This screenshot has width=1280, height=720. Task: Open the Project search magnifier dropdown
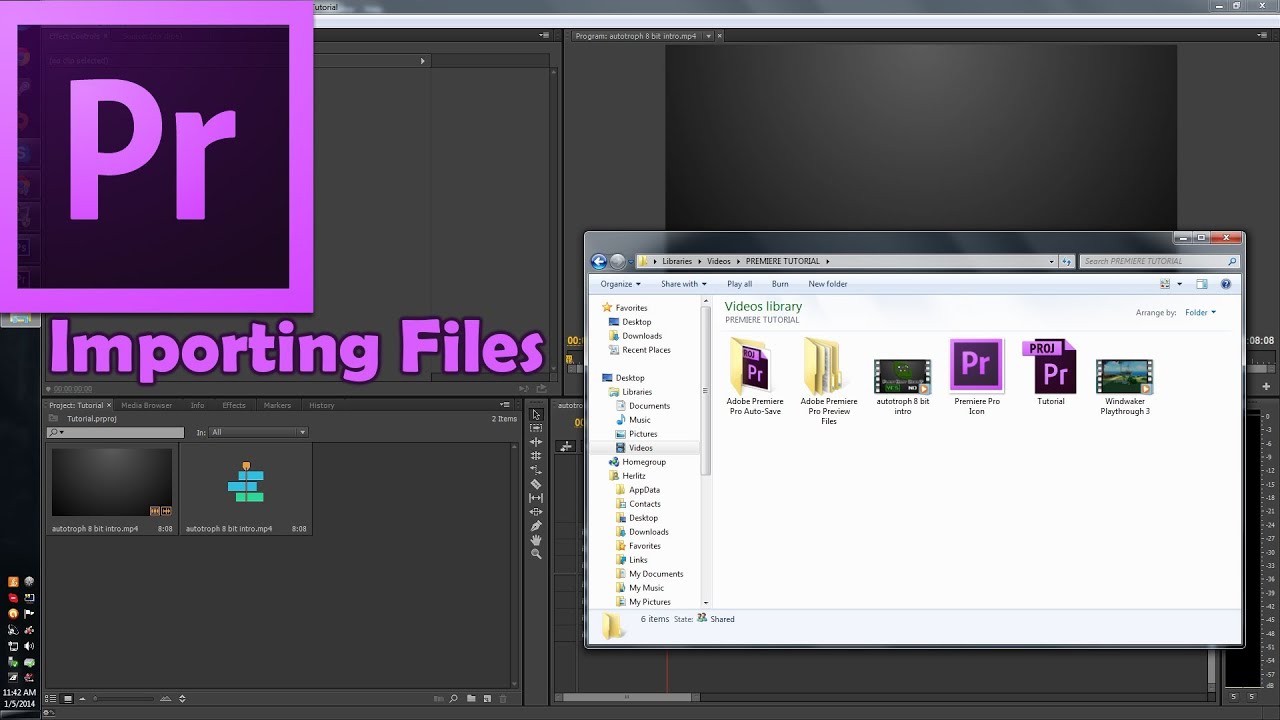(56, 432)
